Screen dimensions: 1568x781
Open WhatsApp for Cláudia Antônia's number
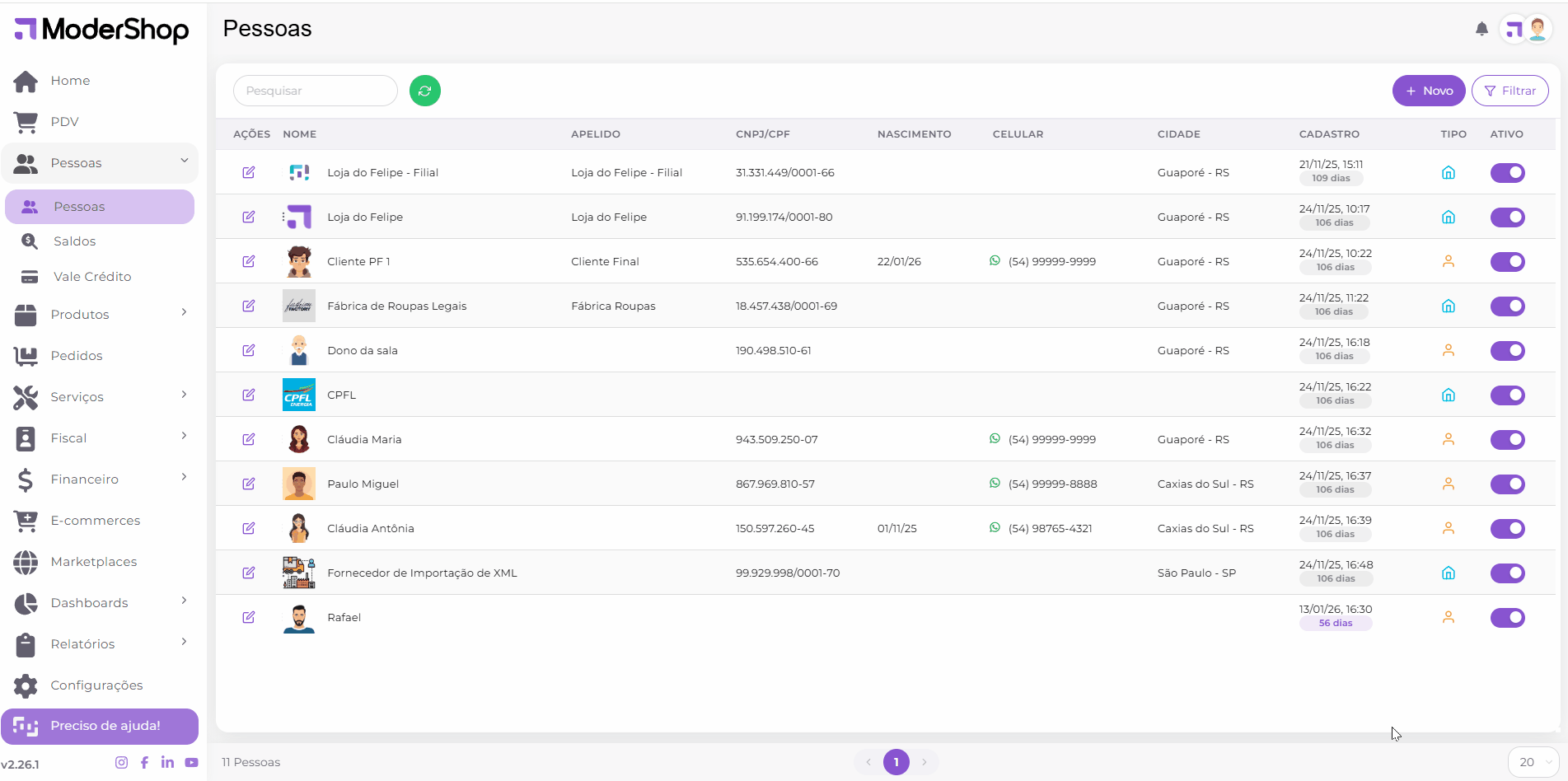(x=995, y=528)
